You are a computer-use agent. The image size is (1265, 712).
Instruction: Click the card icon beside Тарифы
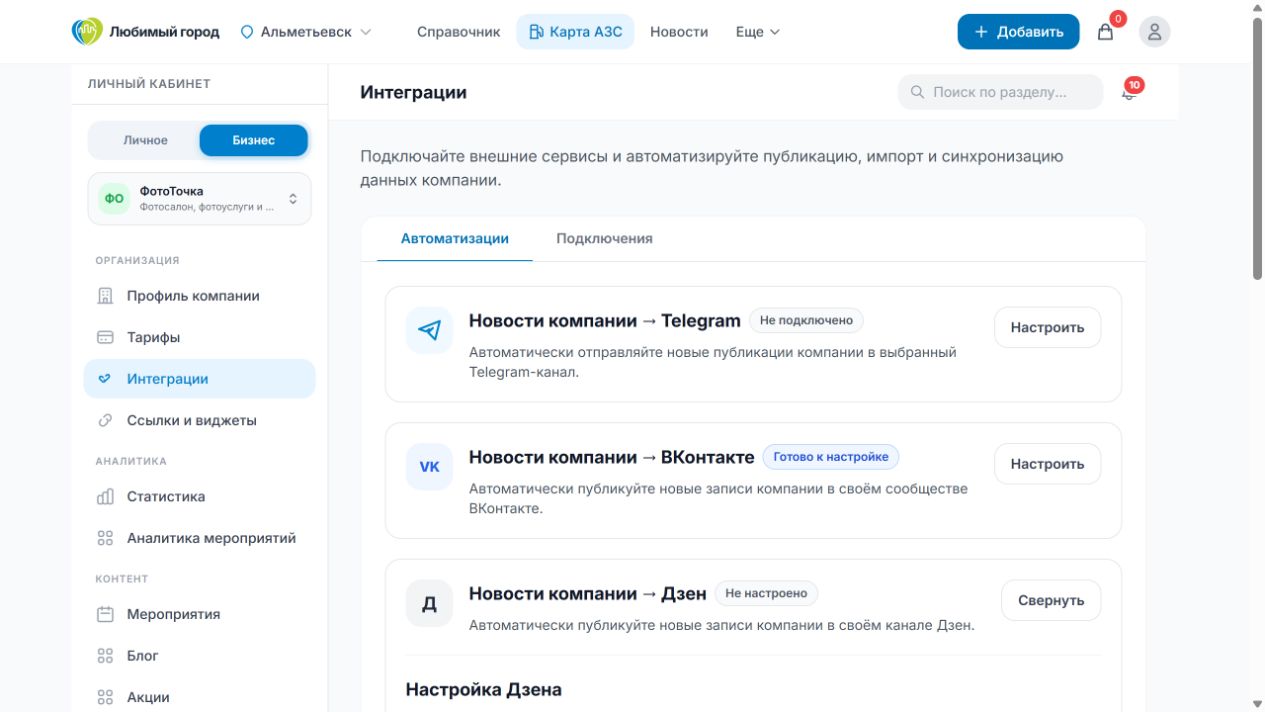(x=105, y=338)
